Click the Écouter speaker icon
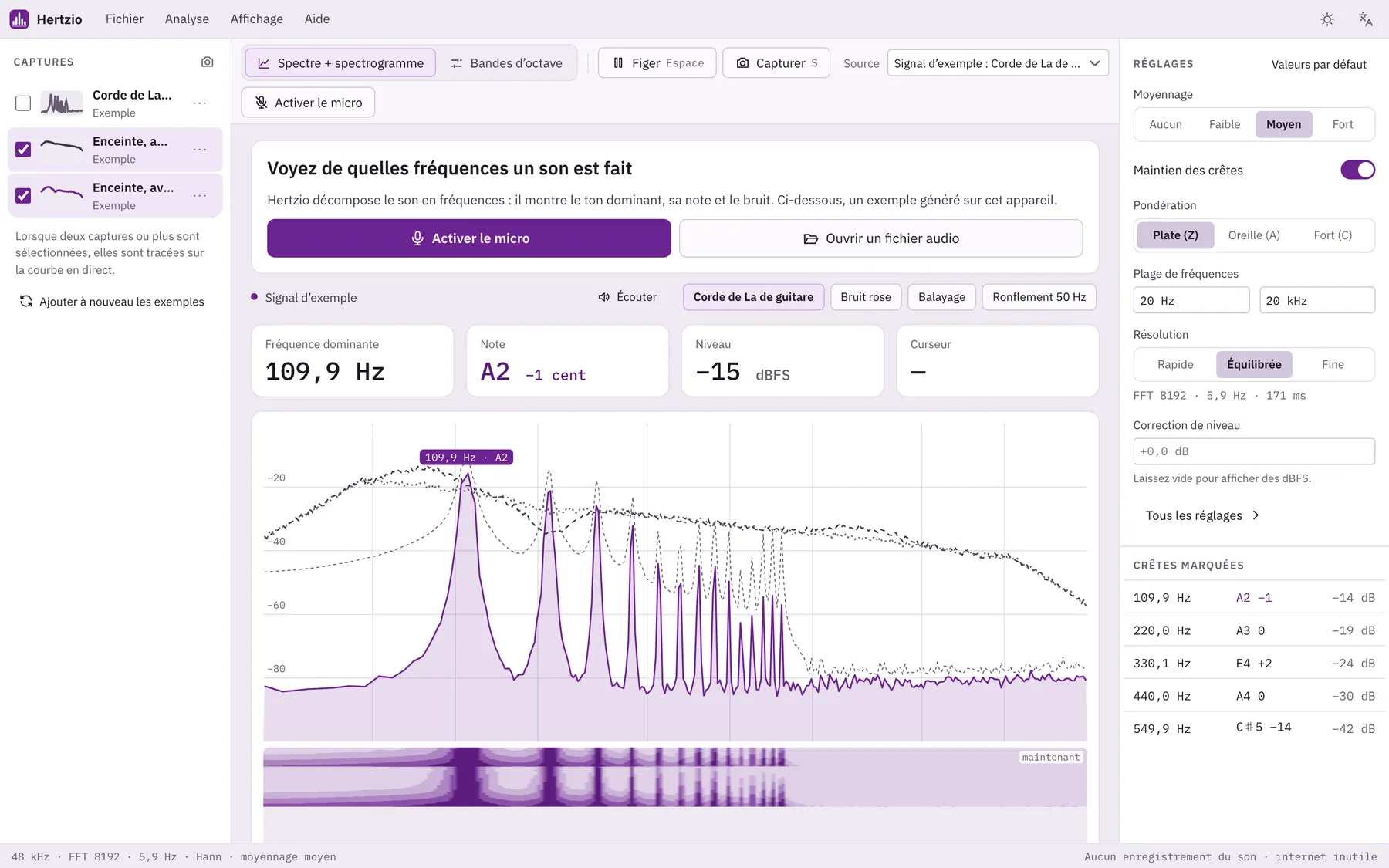 [604, 297]
